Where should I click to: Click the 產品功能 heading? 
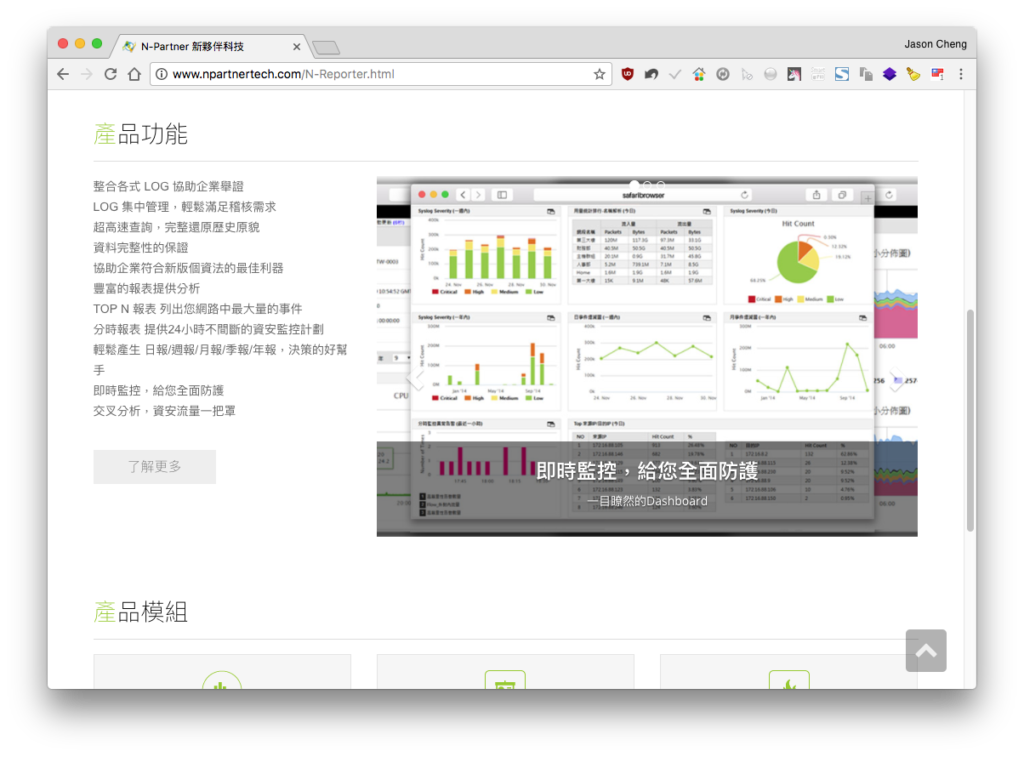pyautogui.click(x=140, y=134)
